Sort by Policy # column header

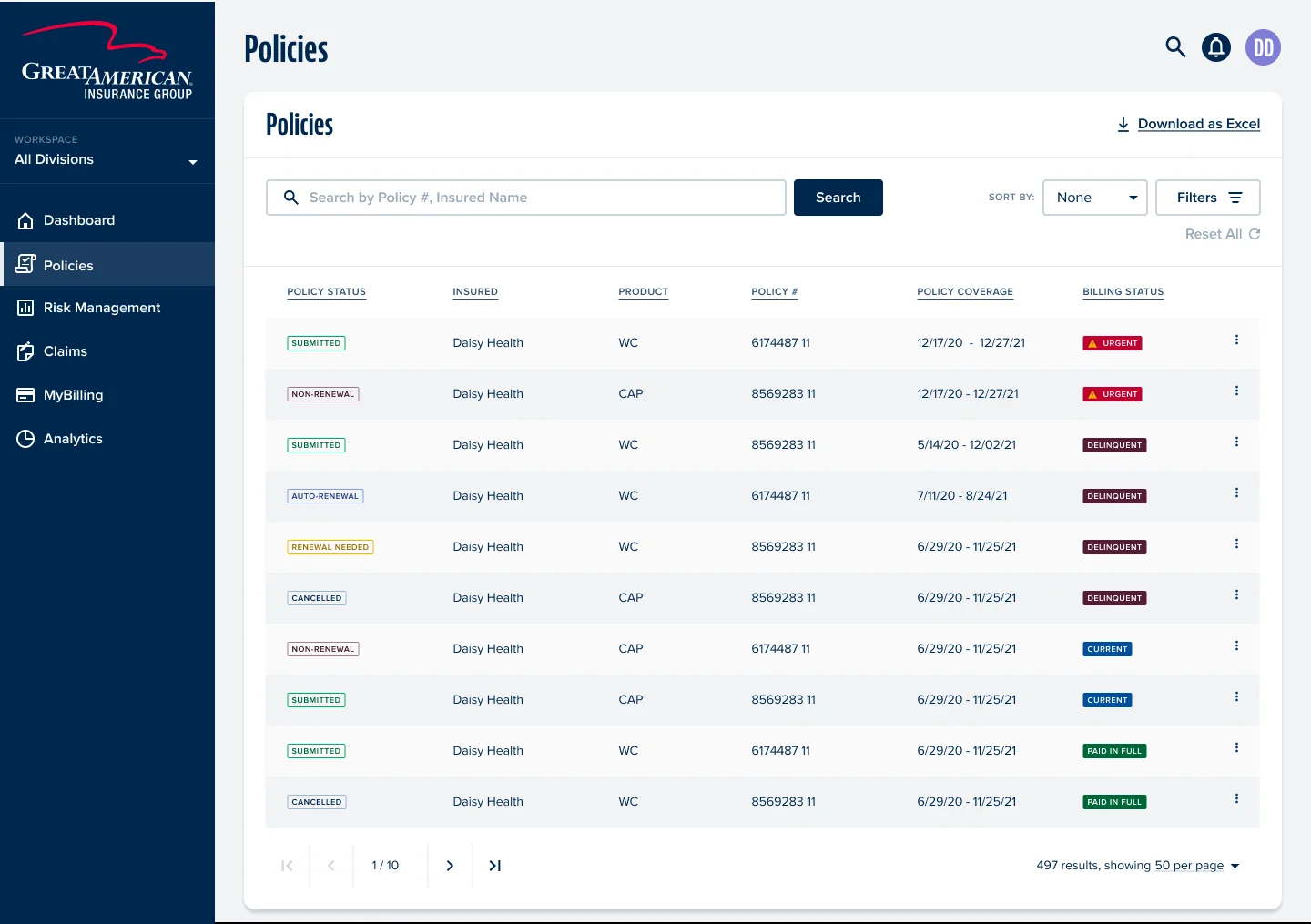[774, 292]
